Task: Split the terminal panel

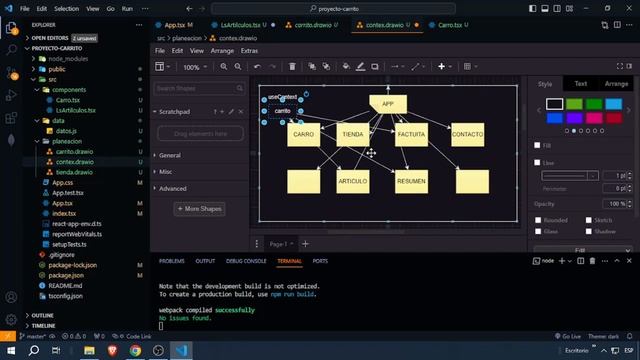Action: pos(580,261)
